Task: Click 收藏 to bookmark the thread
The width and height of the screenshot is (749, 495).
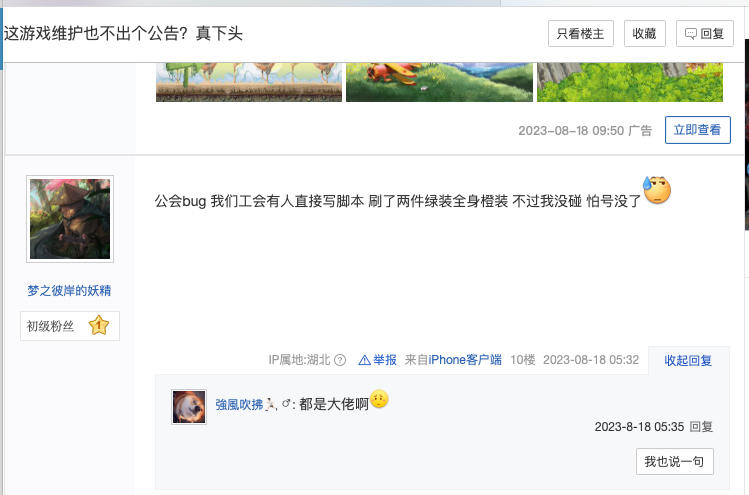Action: click(644, 33)
